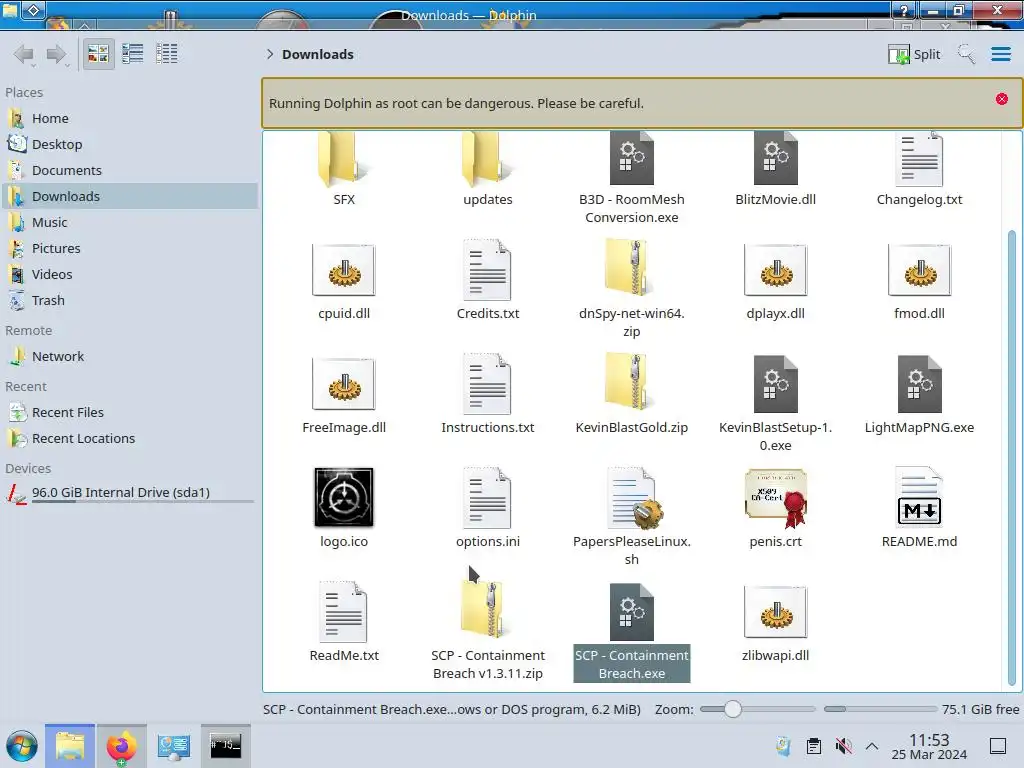Open the hamburger menu

click(x=1000, y=54)
